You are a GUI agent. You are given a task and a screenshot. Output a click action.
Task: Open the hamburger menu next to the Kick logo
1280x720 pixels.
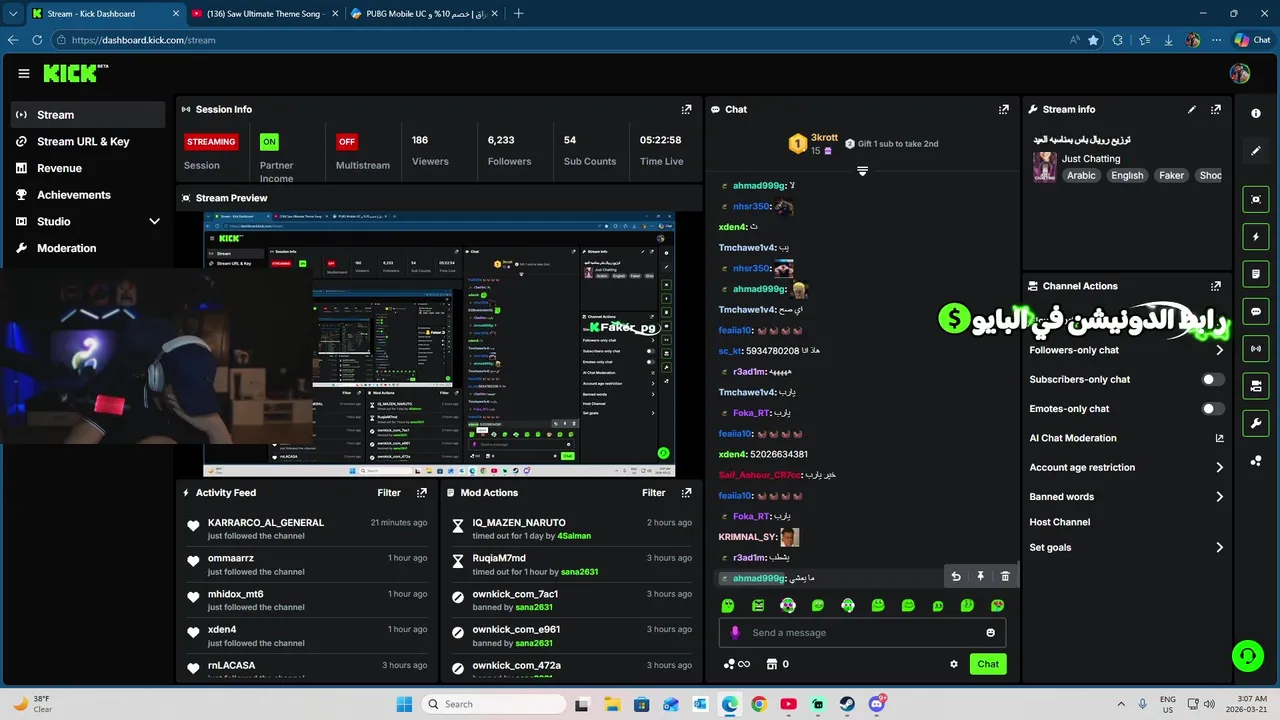coord(24,73)
